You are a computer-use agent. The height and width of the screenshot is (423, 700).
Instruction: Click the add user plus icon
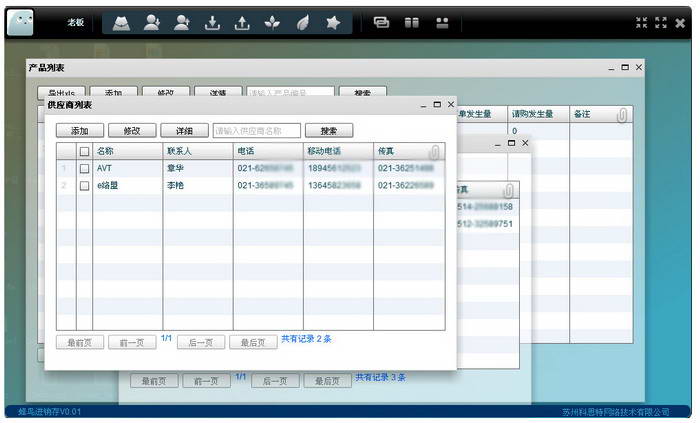pyautogui.click(x=182, y=23)
